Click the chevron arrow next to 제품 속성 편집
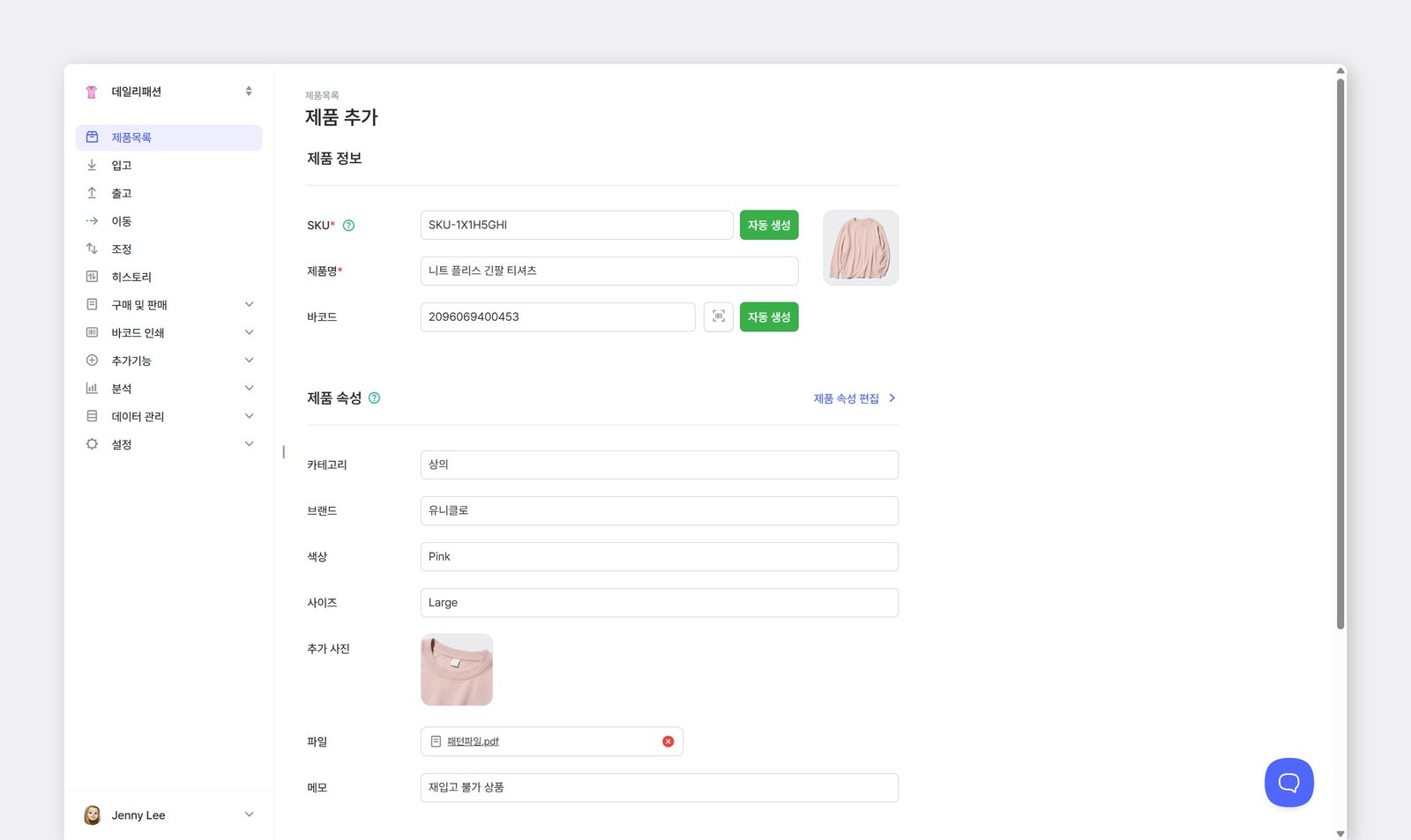This screenshot has height=840, width=1411. pyautogui.click(x=892, y=398)
